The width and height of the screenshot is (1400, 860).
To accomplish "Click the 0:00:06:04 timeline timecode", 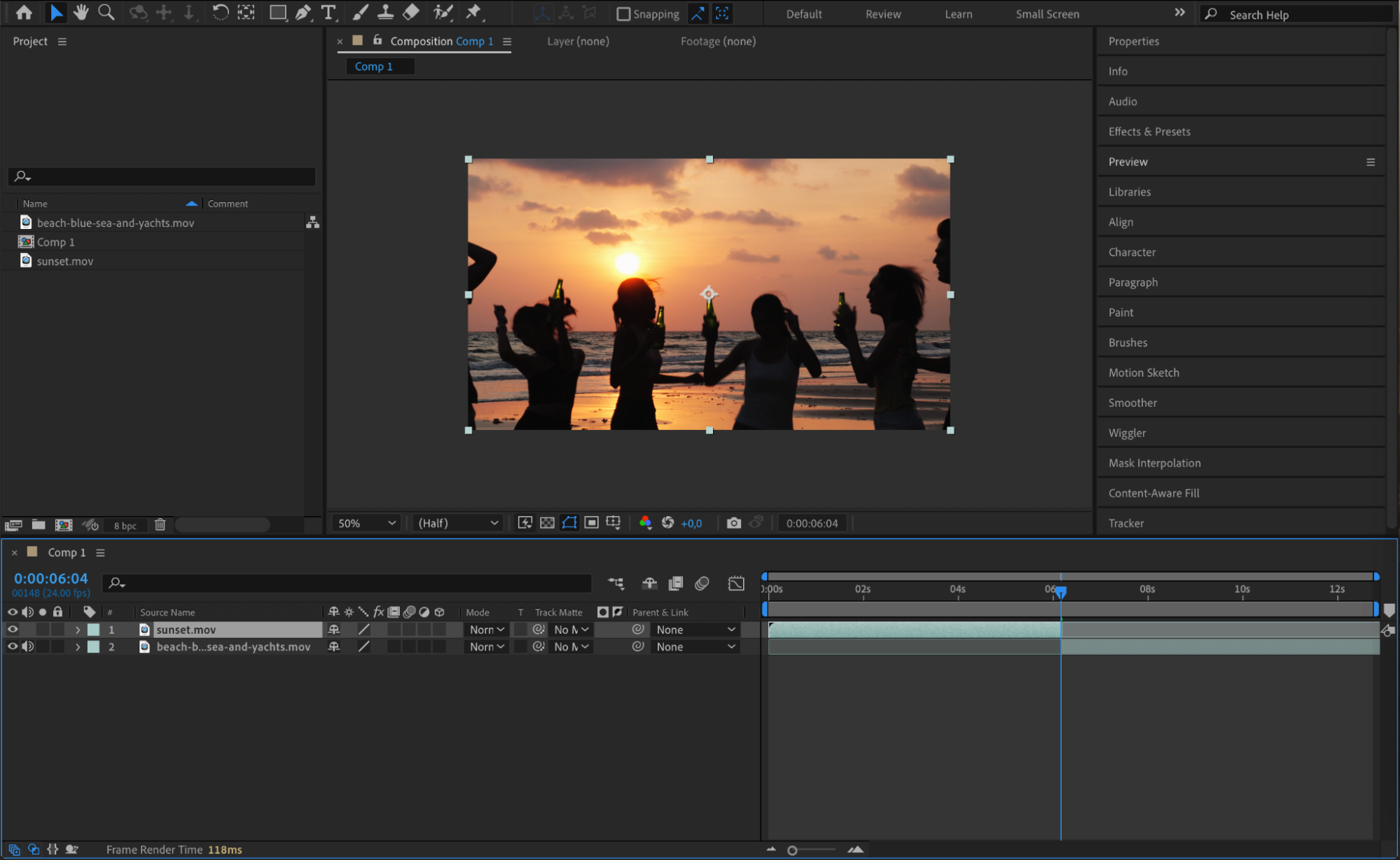I will coord(51,578).
